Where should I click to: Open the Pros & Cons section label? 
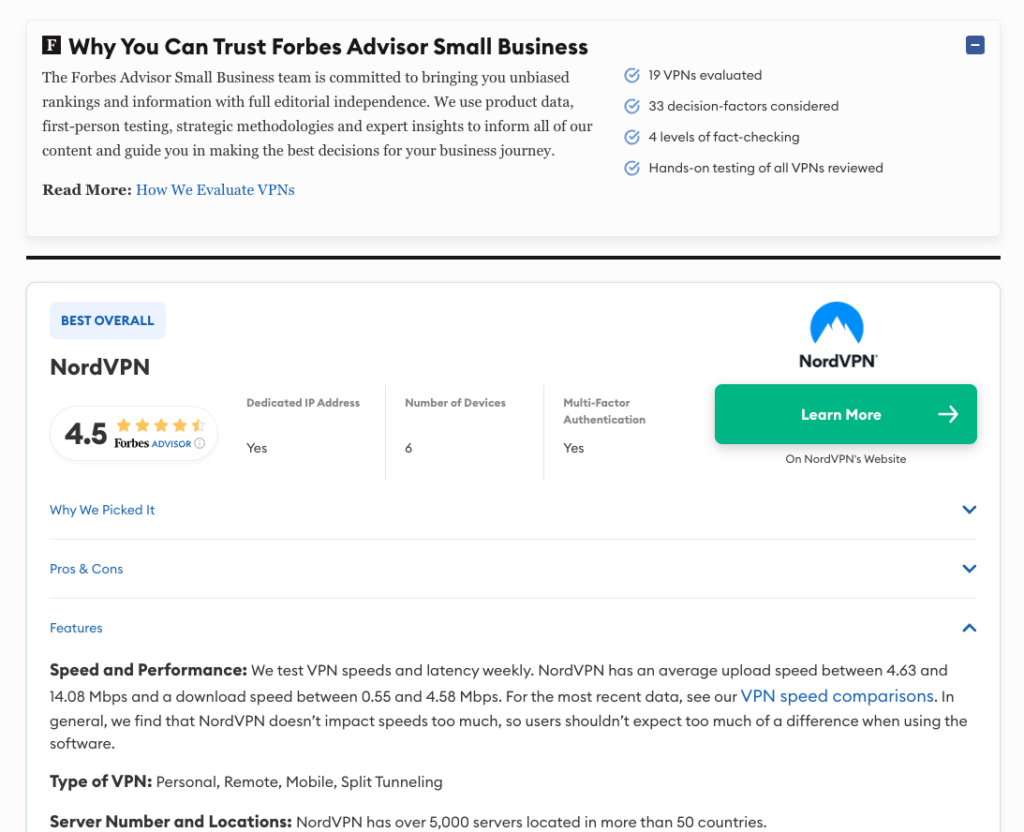pyautogui.click(x=86, y=569)
